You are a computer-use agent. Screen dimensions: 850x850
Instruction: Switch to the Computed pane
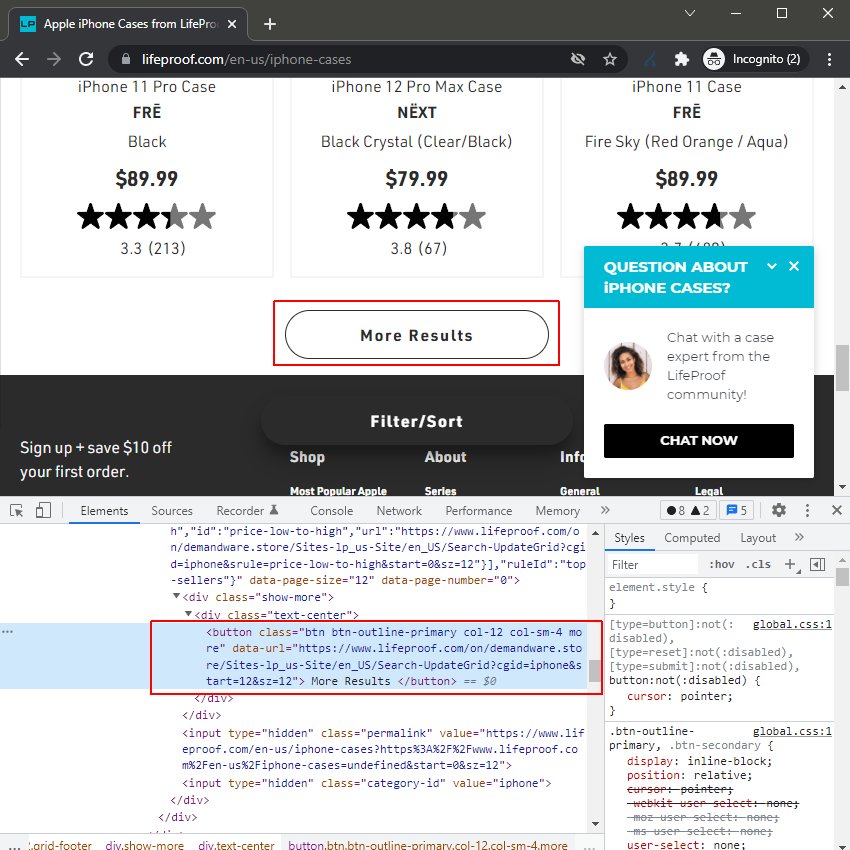[x=692, y=538]
